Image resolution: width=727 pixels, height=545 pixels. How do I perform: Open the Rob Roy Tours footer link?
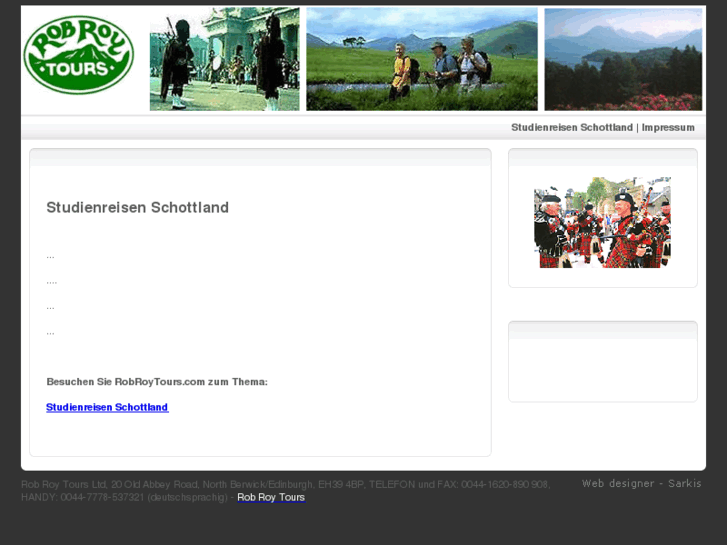(x=271, y=497)
